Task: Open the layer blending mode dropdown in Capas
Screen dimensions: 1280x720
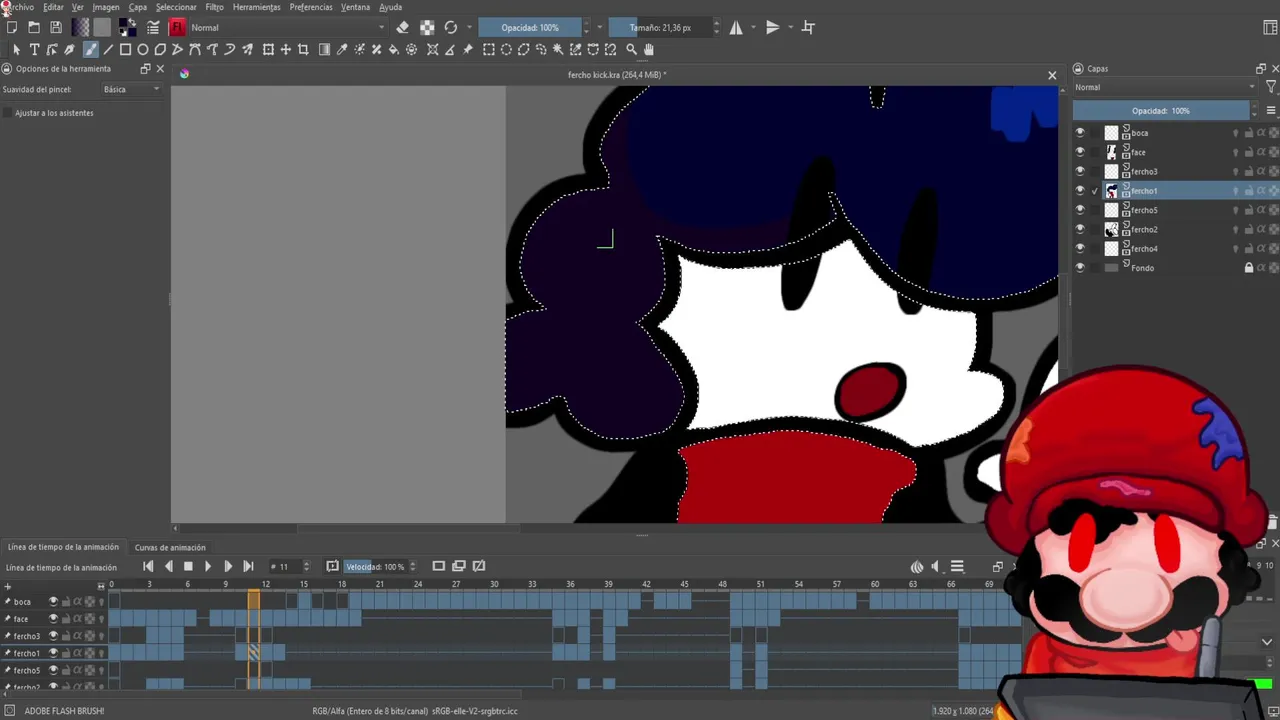Action: tap(1165, 87)
